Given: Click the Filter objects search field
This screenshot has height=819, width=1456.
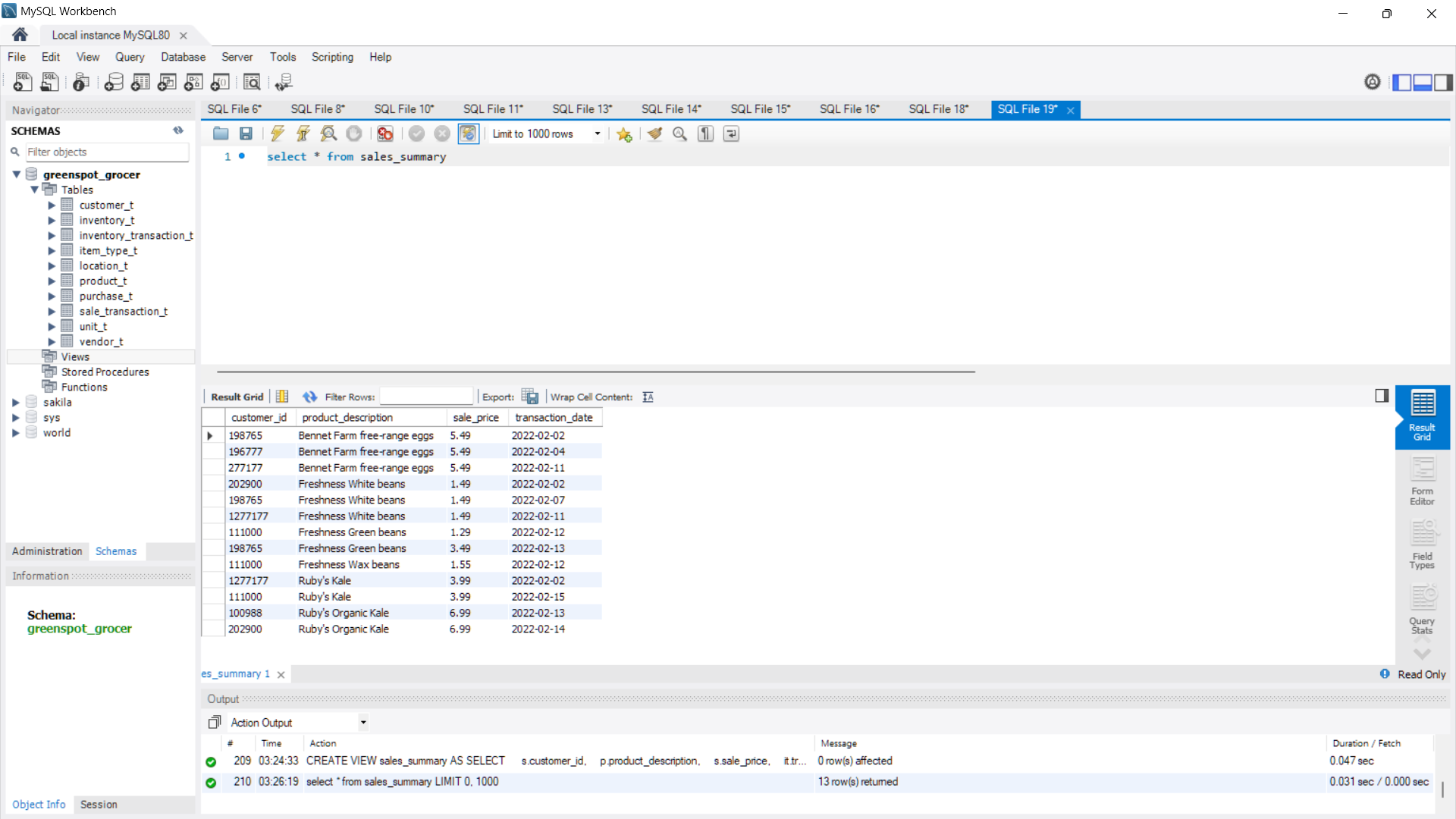Looking at the screenshot, I should pyautogui.click(x=107, y=152).
